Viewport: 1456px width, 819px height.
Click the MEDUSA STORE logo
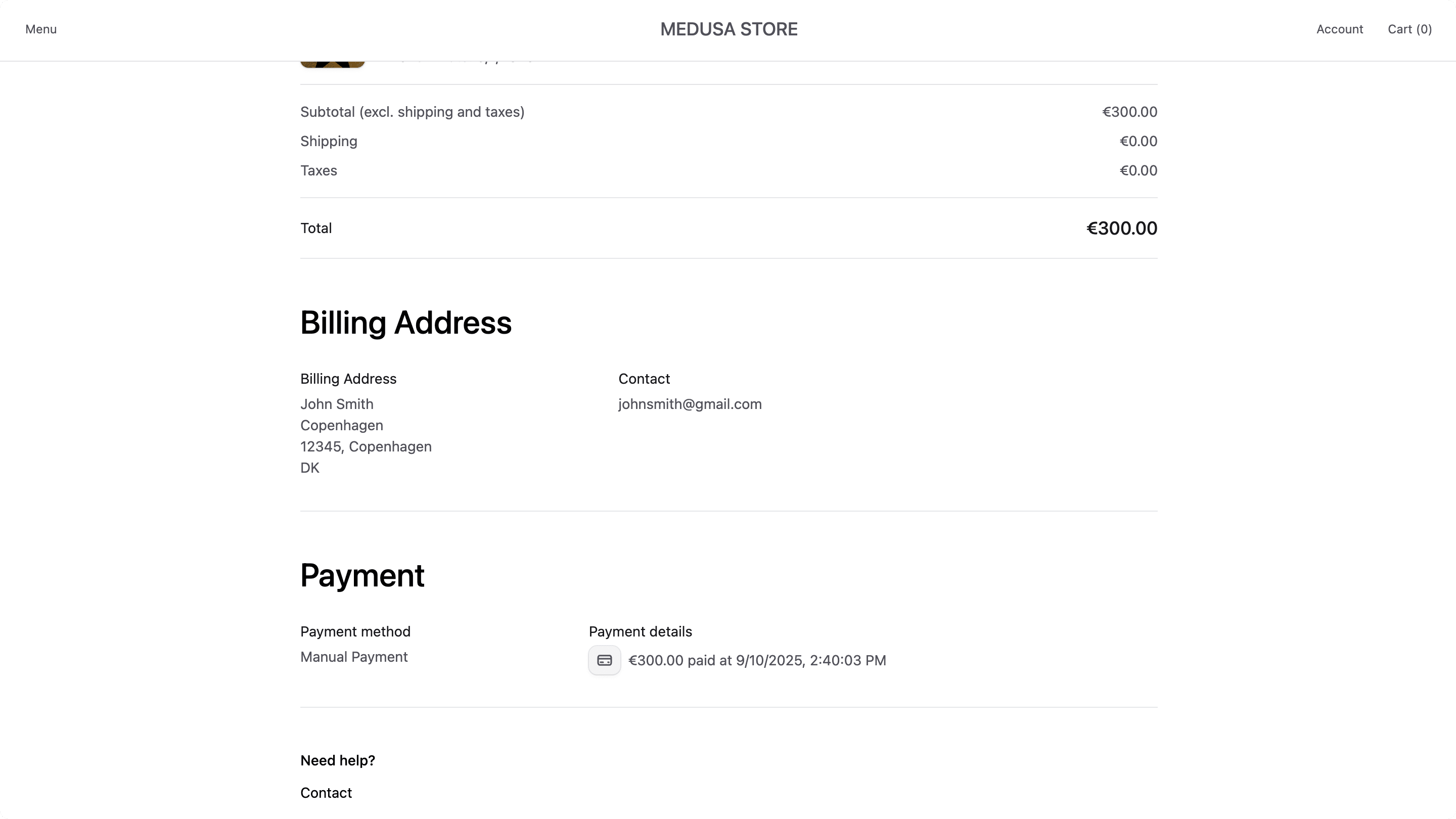[728, 29]
